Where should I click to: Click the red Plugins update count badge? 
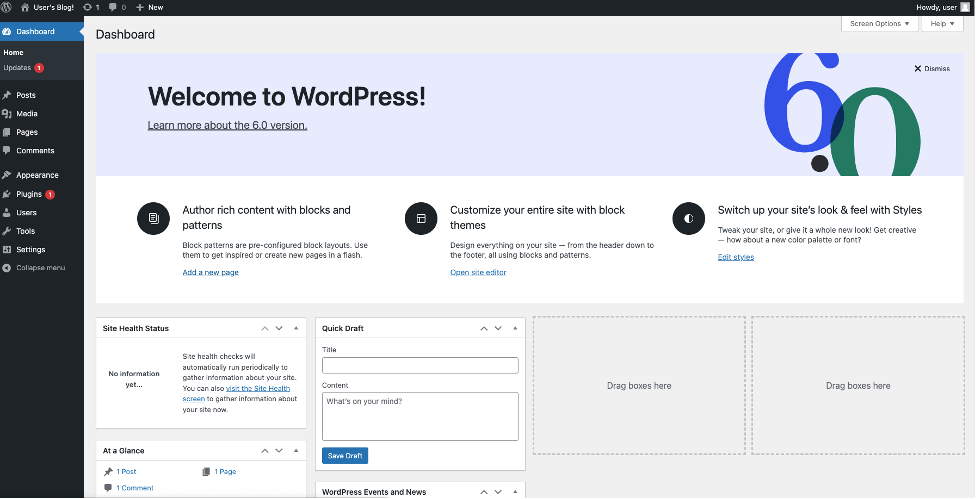point(50,194)
